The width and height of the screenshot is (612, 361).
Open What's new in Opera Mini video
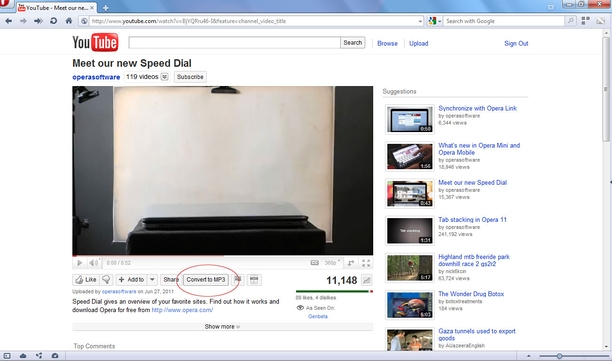pos(479,149)
